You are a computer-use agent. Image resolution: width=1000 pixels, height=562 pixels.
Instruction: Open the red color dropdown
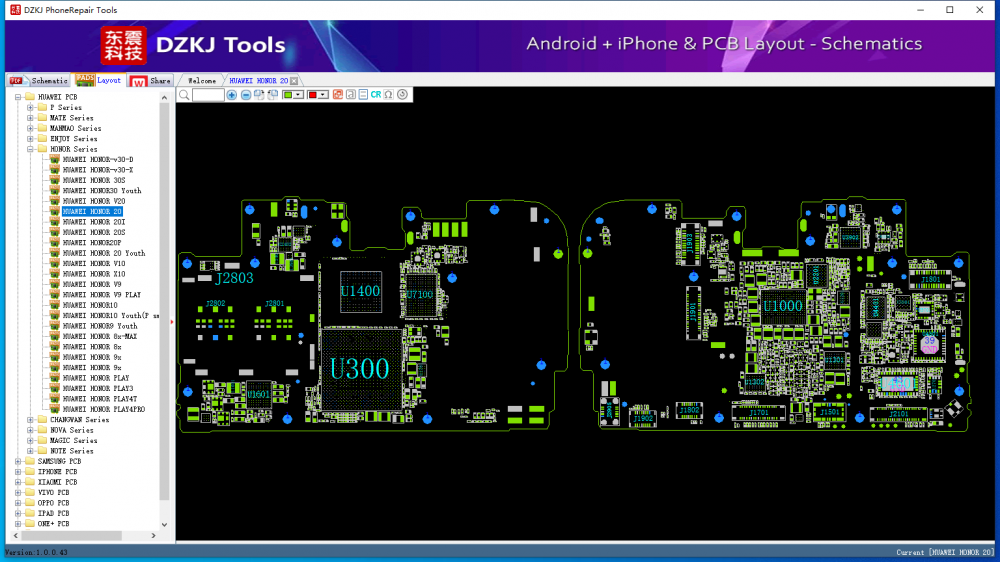[x=323, y=94]
